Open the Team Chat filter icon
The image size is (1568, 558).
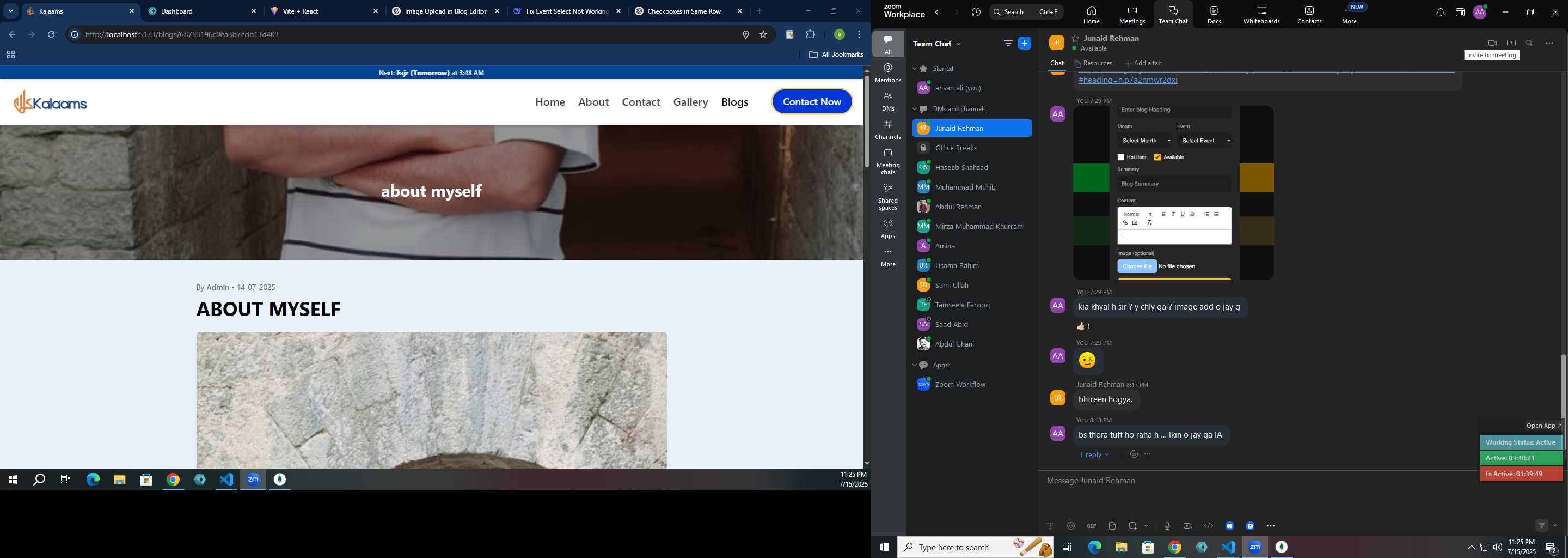1008,43
